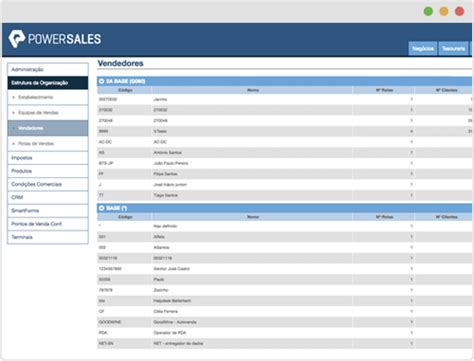Image resolution: width=474 pixels, height=361 pixels.
Task: Open Condições Comerciais in the sidebar
Action: 48,184
